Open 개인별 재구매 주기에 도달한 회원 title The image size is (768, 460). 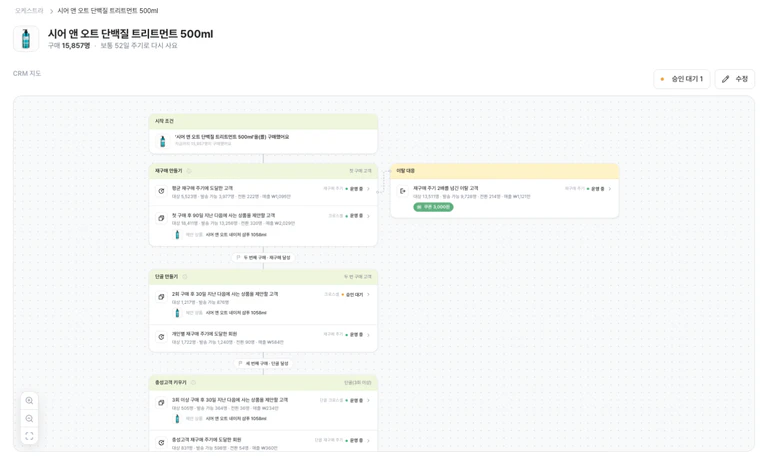coord(204,334)
